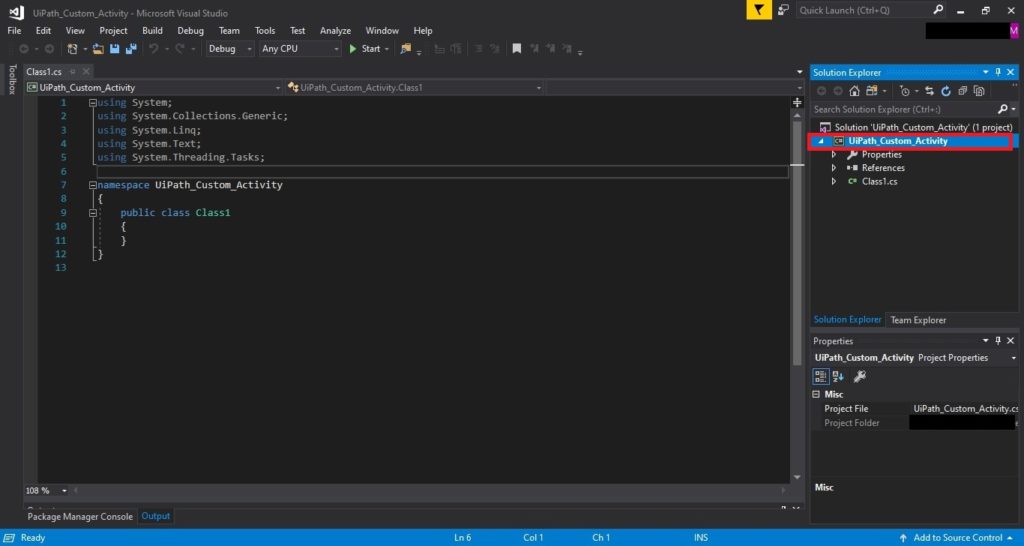
Task: Open the File menu
Action: [14, 31]
